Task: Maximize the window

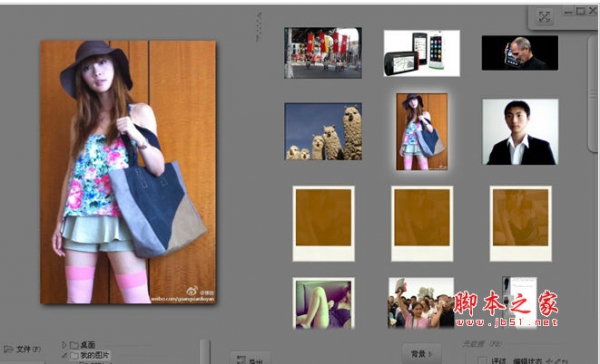Action: (x=581, y=11)
